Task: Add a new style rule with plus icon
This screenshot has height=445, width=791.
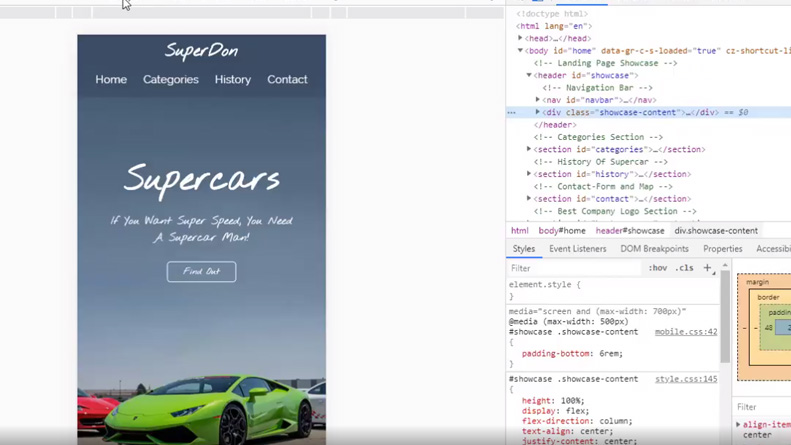Action: [x=708, y=268]
